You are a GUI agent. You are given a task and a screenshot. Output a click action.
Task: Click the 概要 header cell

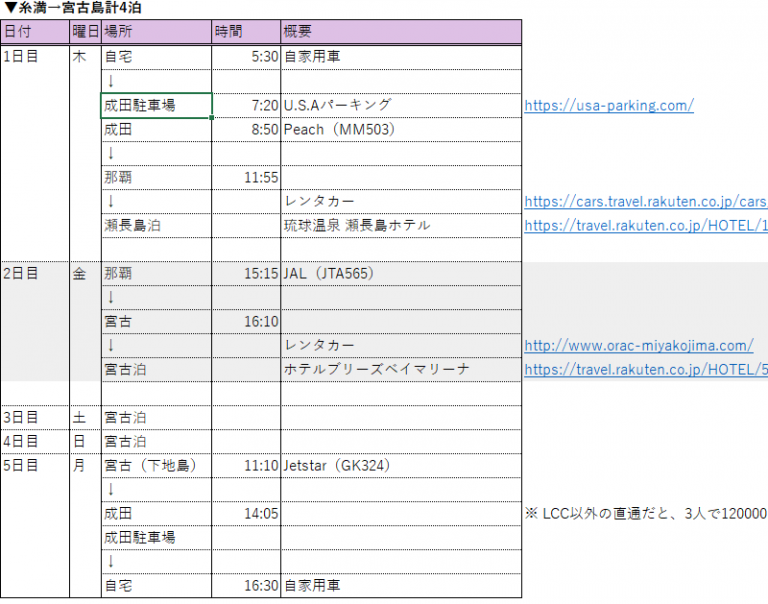[400, 32]
